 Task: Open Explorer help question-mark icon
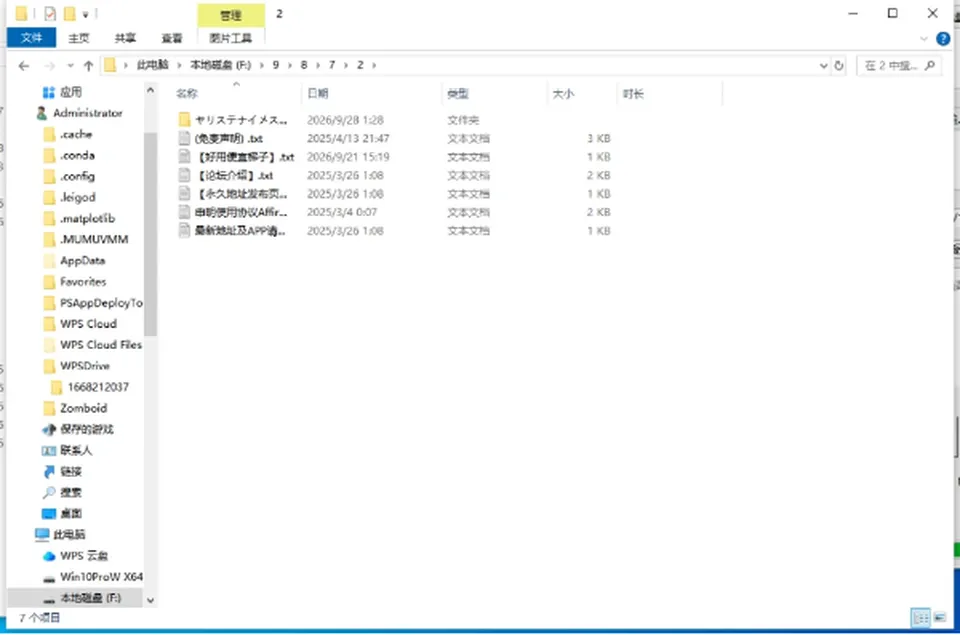[943, 39]
